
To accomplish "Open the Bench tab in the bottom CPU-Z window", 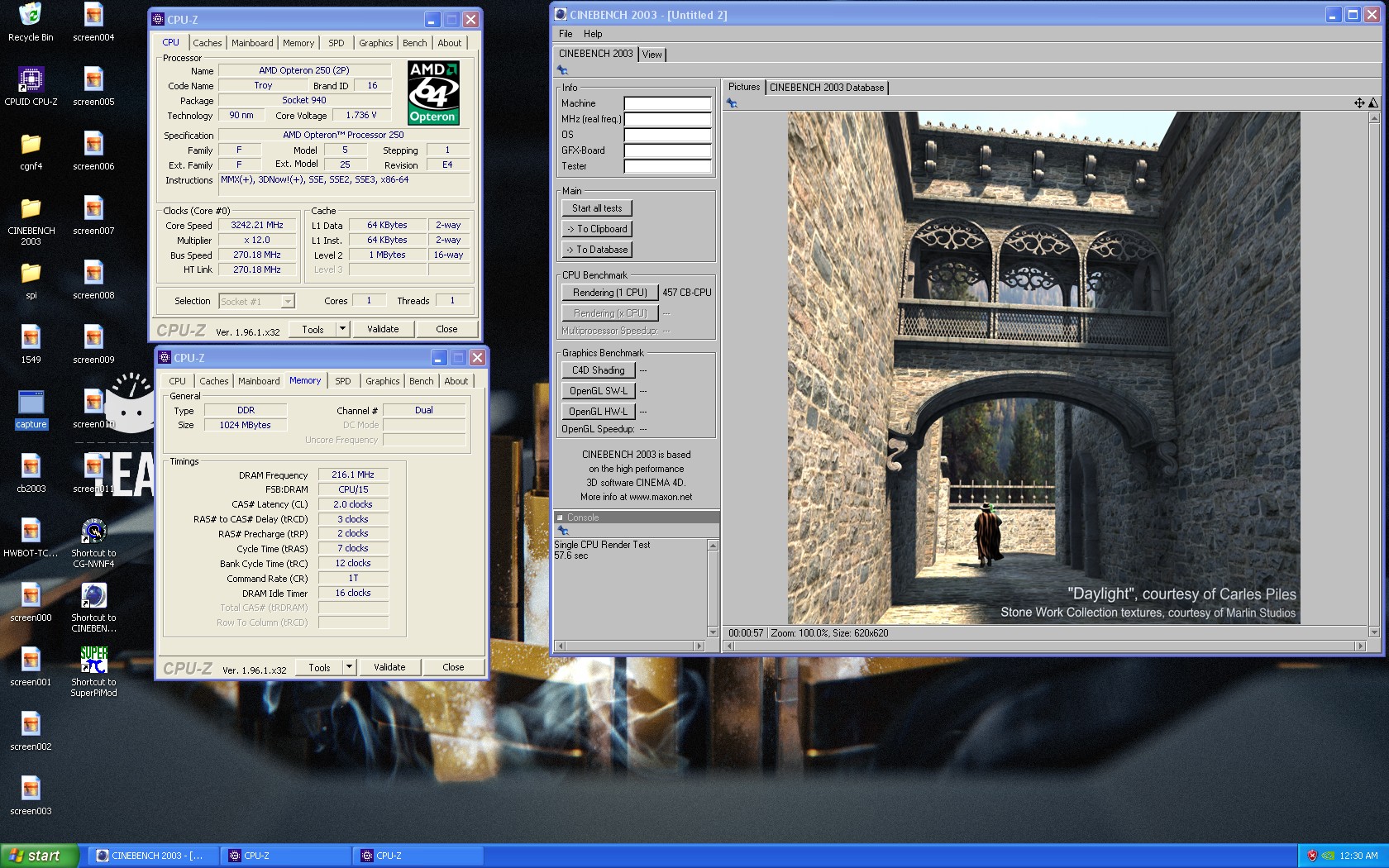I will (x=421, y=381).
